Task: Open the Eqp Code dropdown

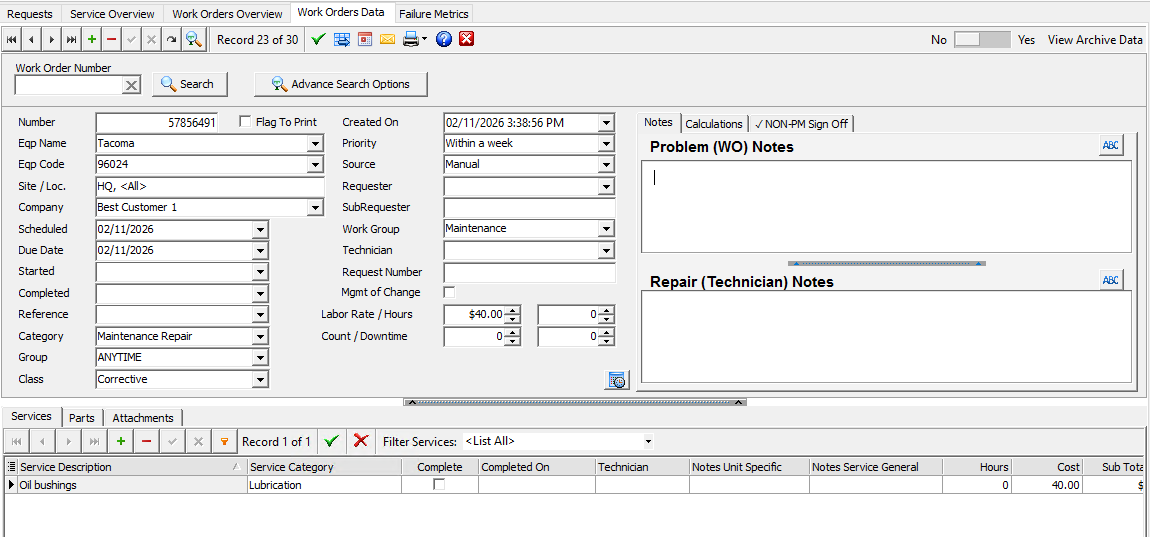Action: (x=315, y=165)
